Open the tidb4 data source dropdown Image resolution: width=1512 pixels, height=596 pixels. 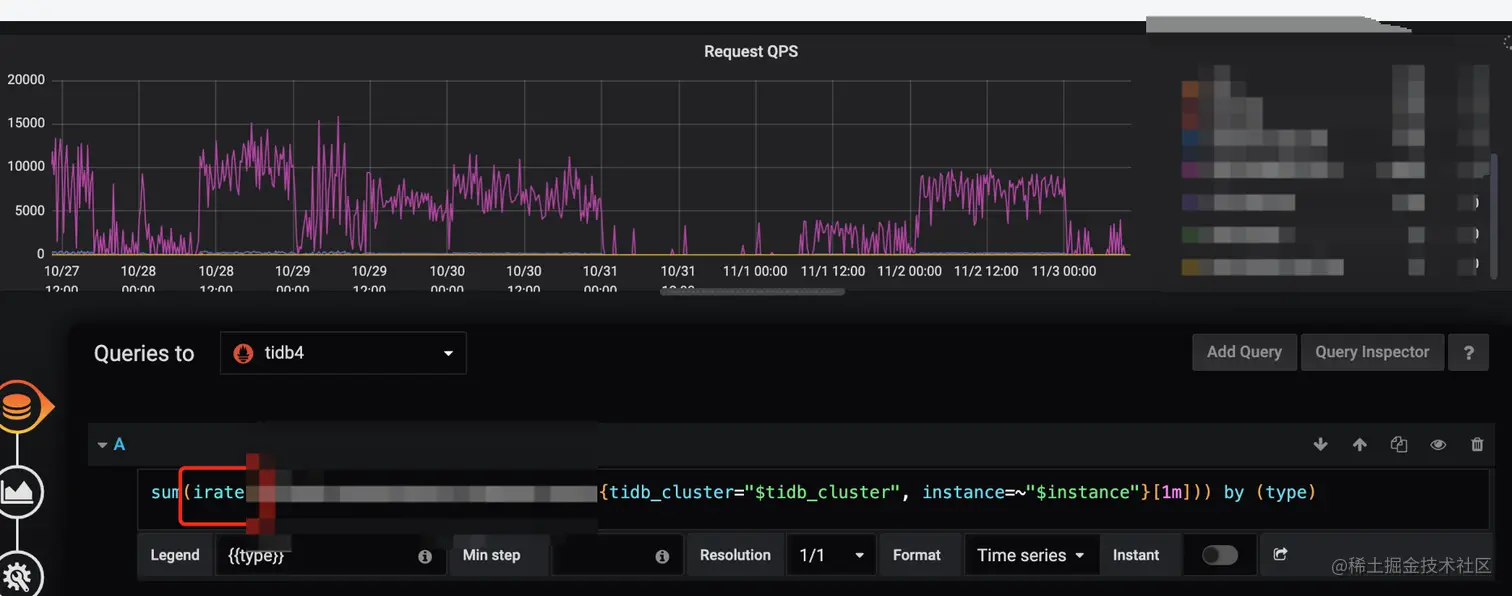pyautogui.click(x=343, y=353)
